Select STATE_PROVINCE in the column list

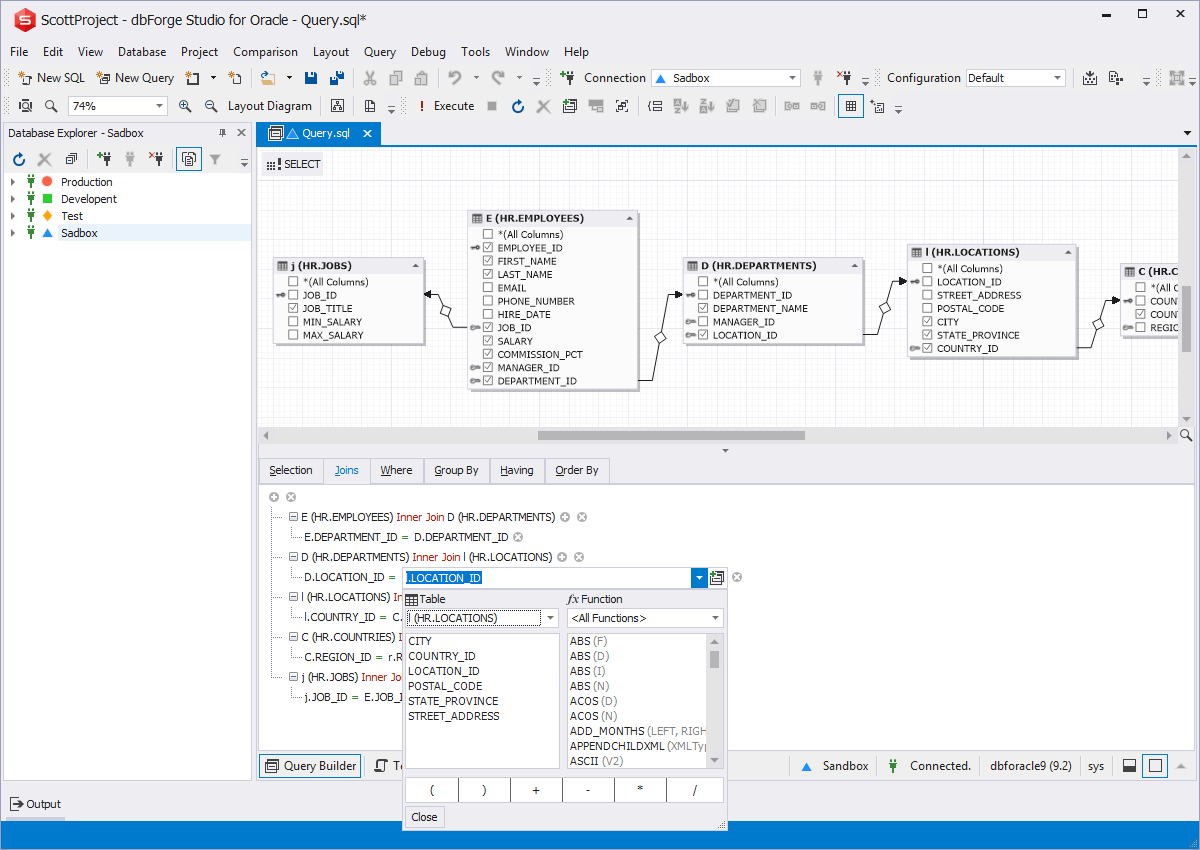(x=452, y=701)
